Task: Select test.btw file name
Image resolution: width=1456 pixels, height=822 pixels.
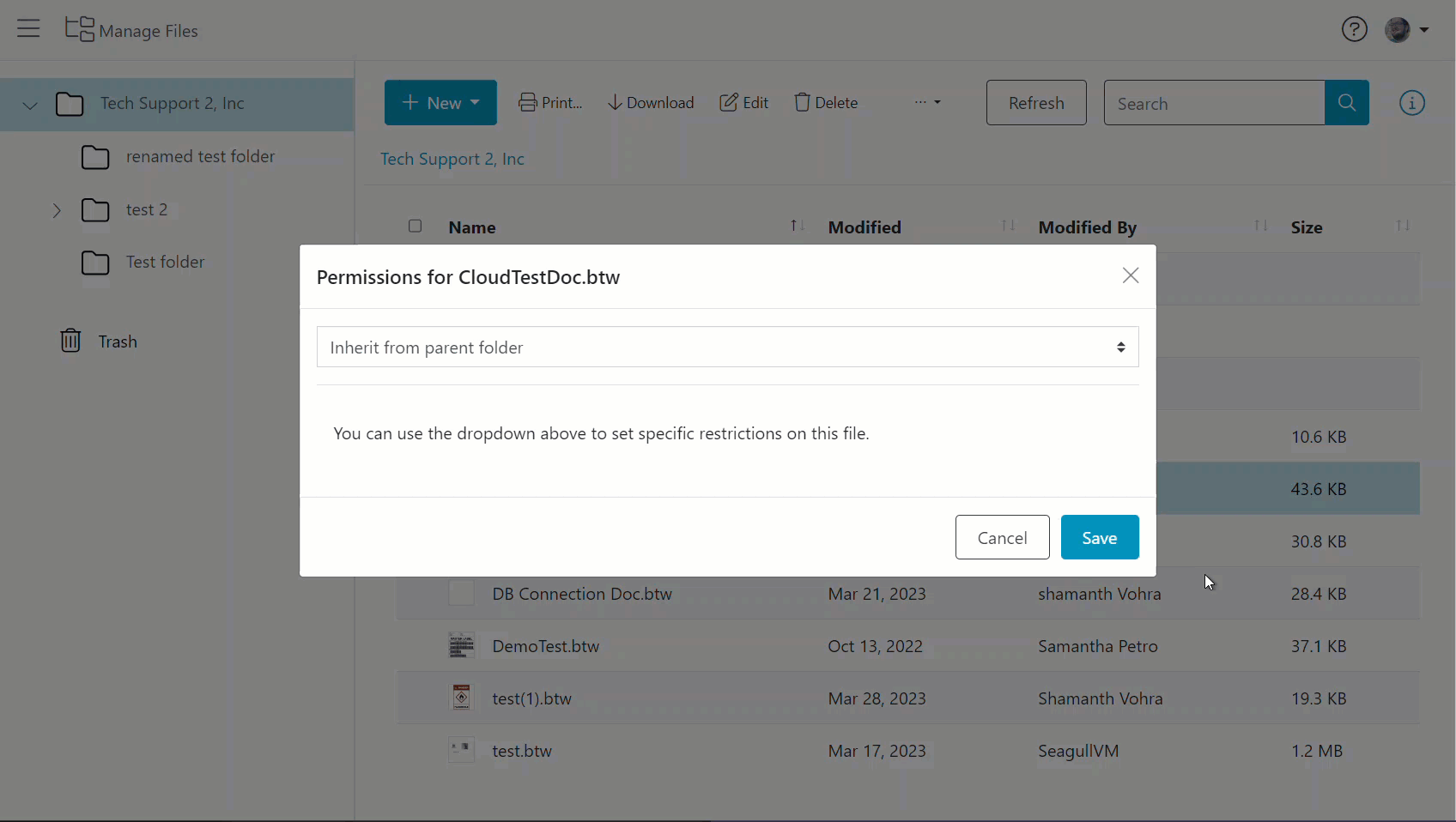Action: coord(522,751)
